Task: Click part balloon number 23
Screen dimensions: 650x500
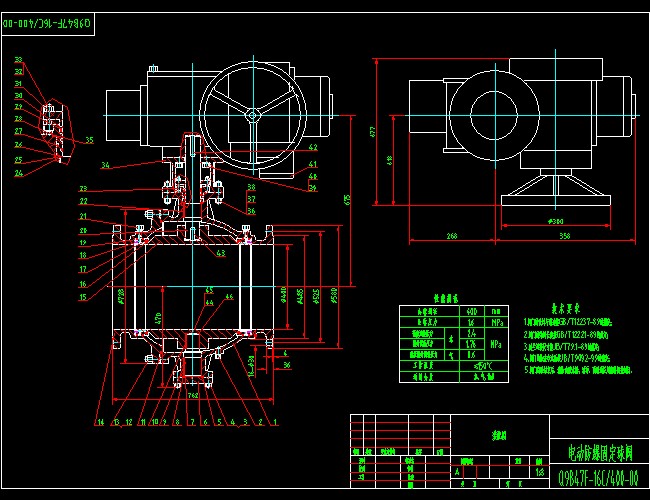Action: point(83,188)
